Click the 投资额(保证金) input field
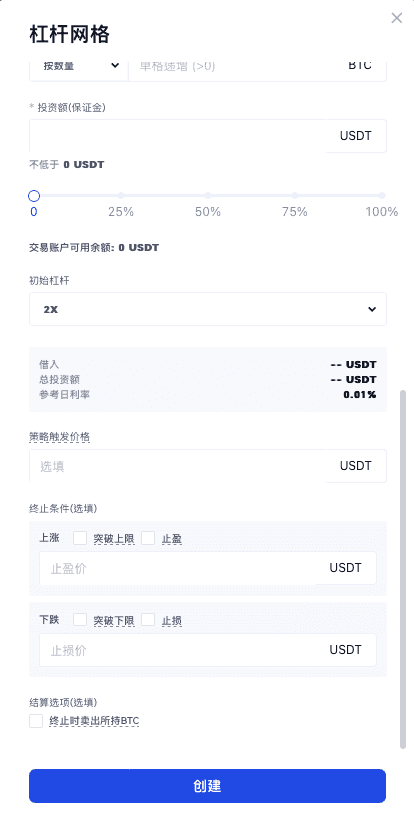 point(177,136)
